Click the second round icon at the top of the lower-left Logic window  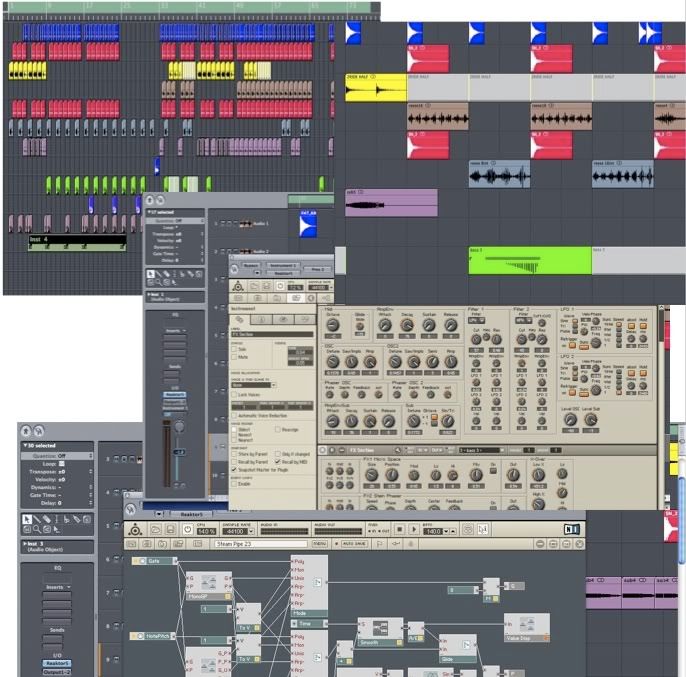38,431
